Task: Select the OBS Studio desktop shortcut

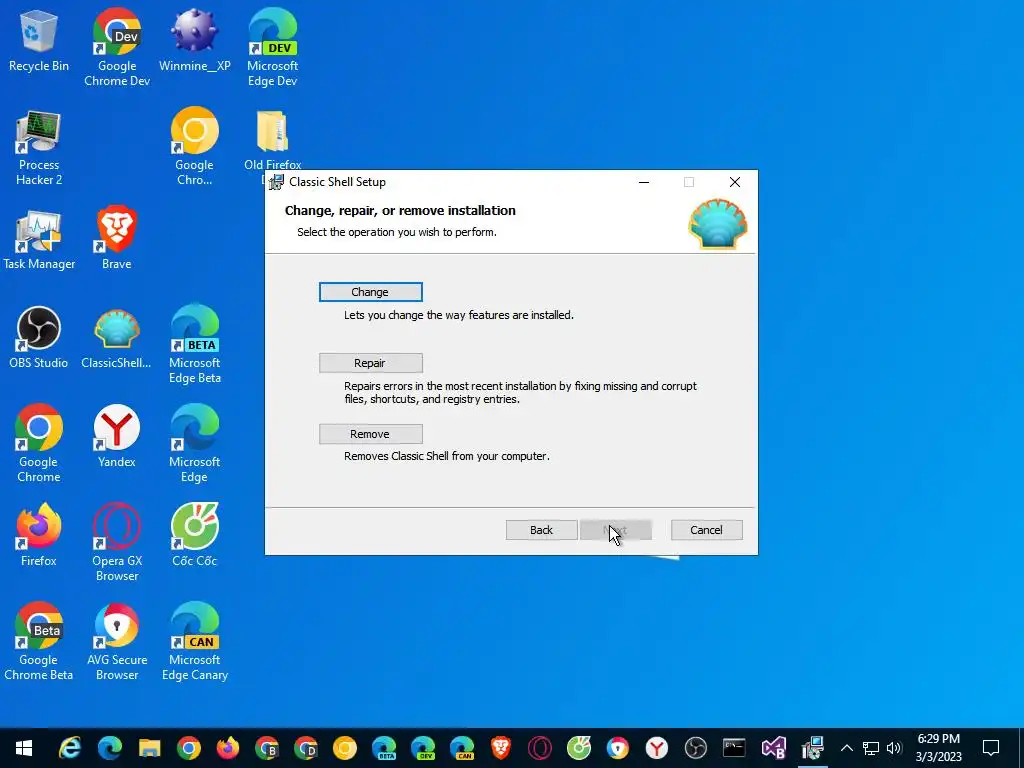Action: point(39,337)
